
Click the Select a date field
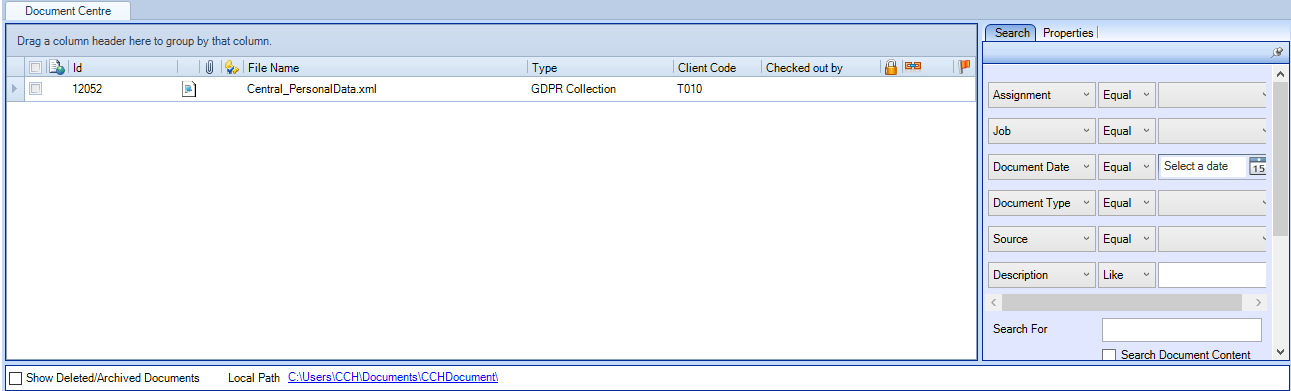point(1203,167)
